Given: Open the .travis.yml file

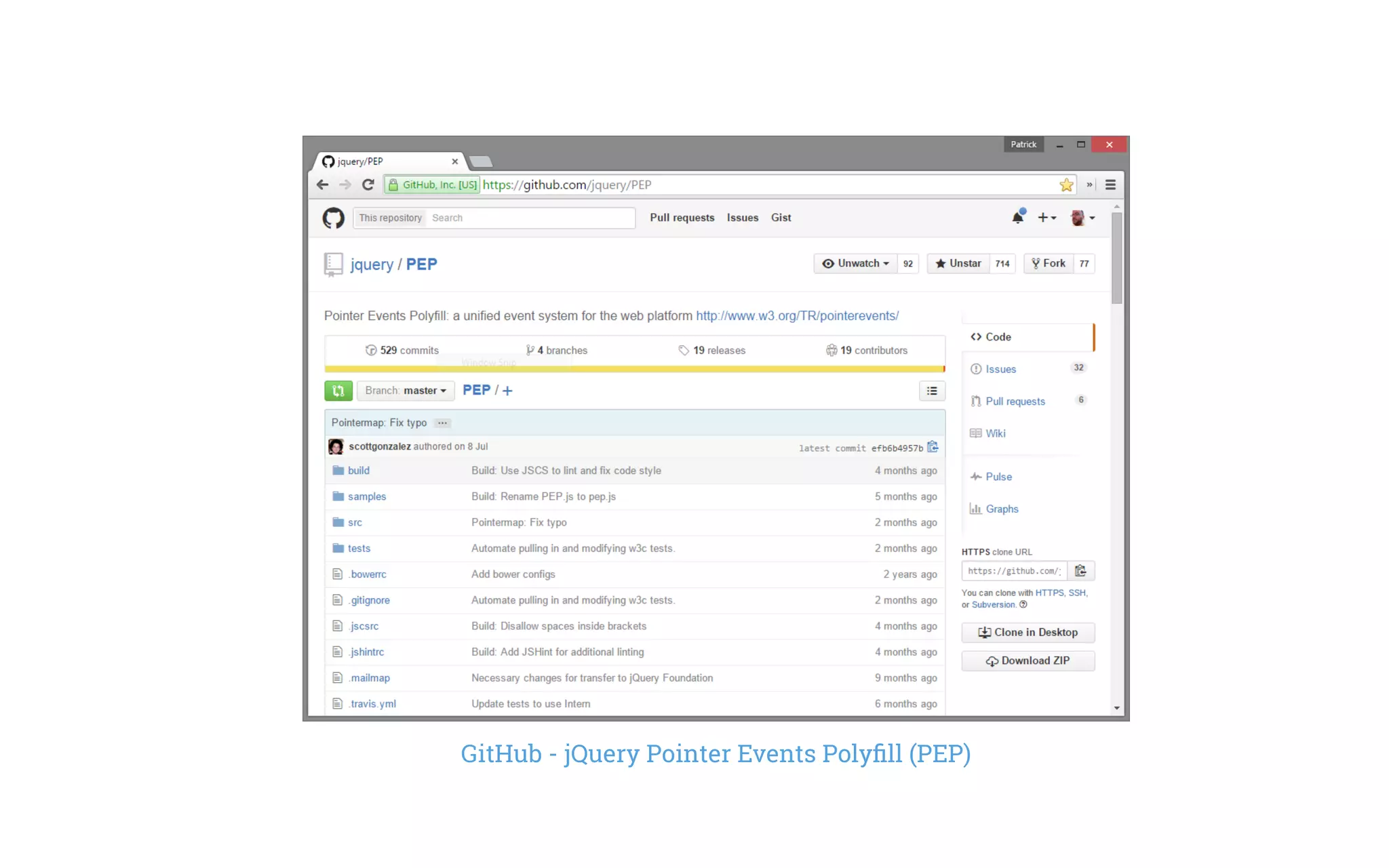Looking at the screenshot, I should 372,704.
